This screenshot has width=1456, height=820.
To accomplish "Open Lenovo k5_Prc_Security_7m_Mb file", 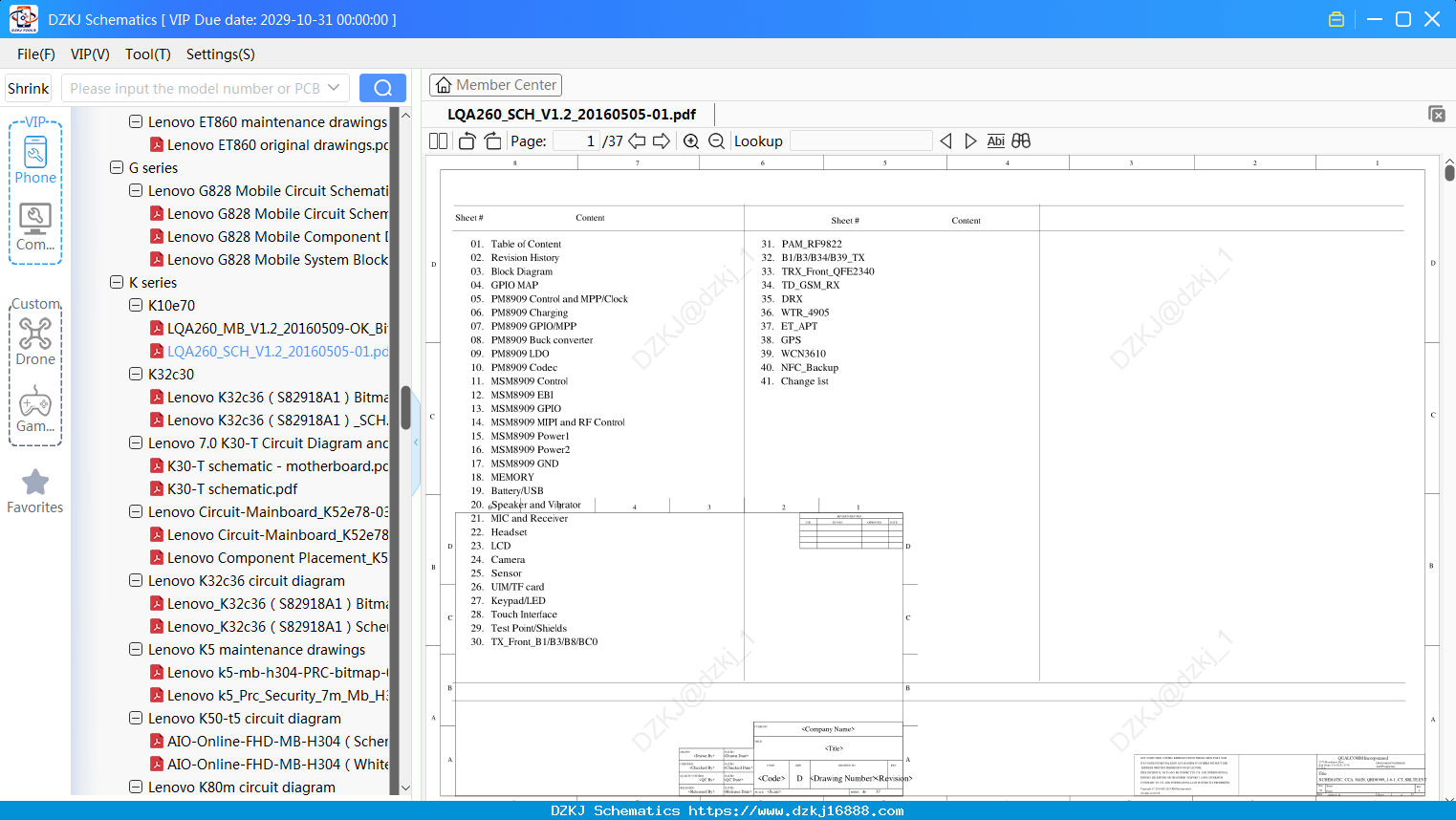I will point(269,695).
